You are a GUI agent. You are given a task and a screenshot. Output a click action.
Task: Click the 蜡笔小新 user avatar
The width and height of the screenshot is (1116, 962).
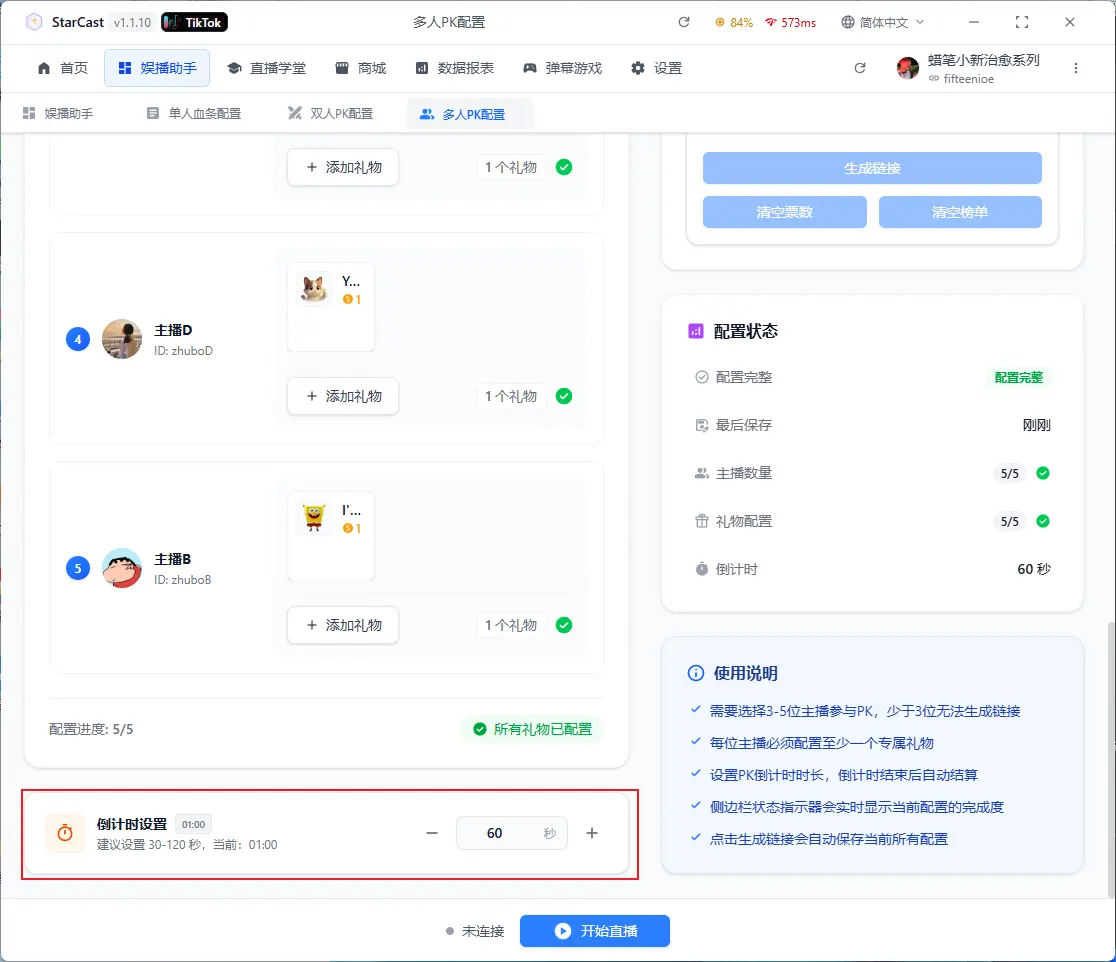click(x=908, y=68)
